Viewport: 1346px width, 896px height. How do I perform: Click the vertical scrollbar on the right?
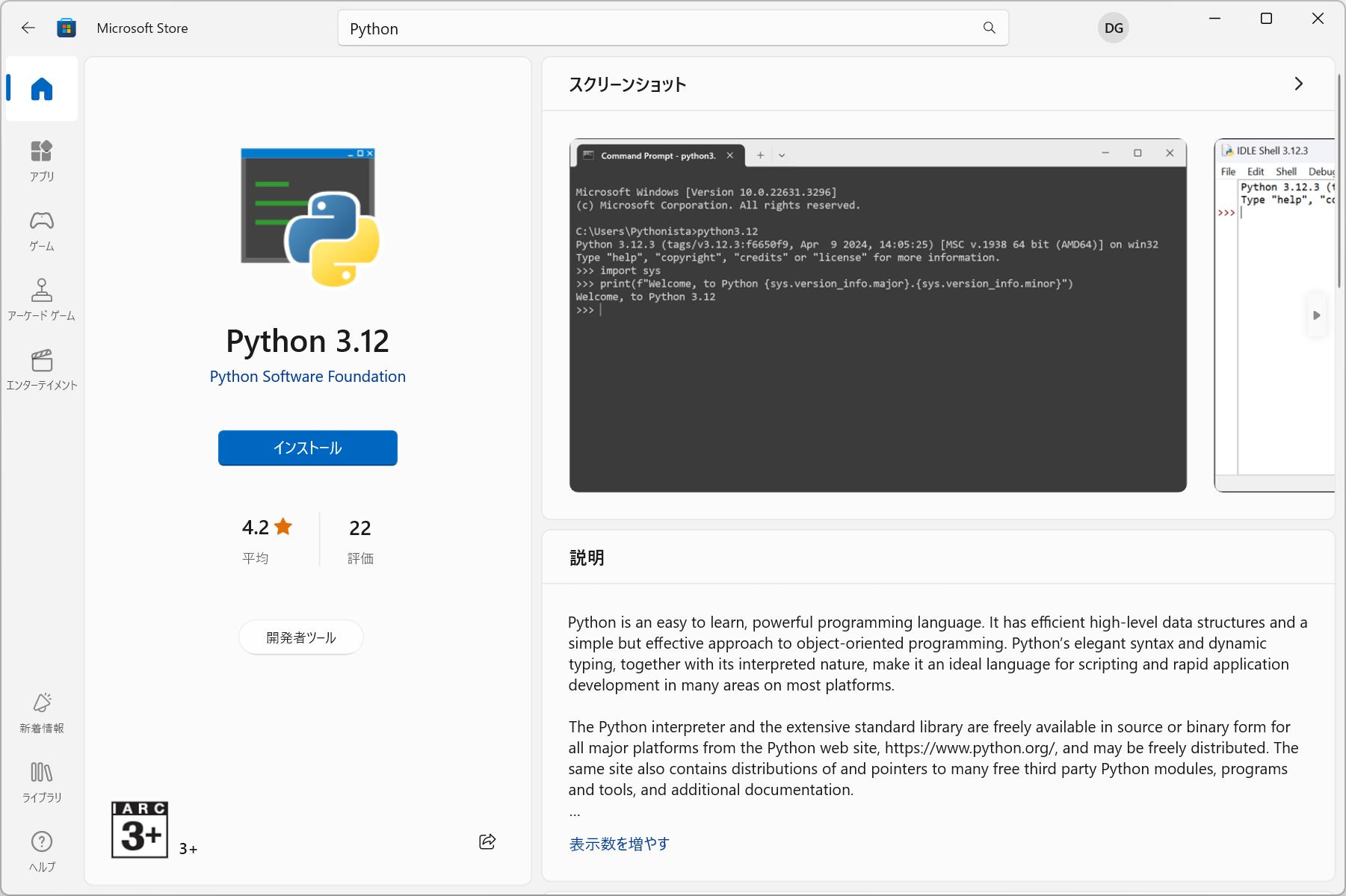pos(1339,179)
